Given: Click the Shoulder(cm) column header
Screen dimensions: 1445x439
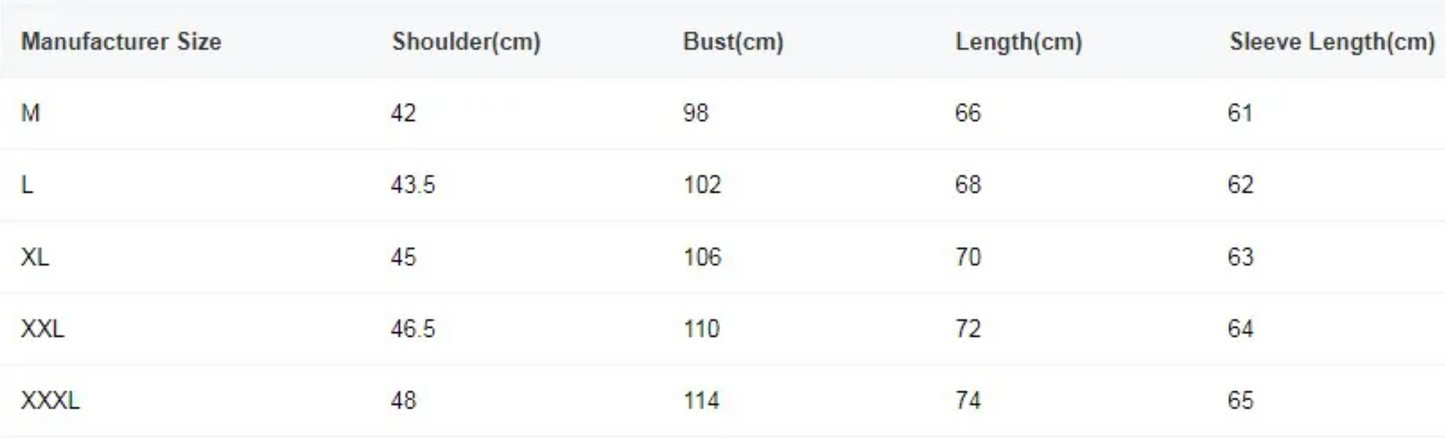Looking at the screenshot, I should [x=466, y=42].
